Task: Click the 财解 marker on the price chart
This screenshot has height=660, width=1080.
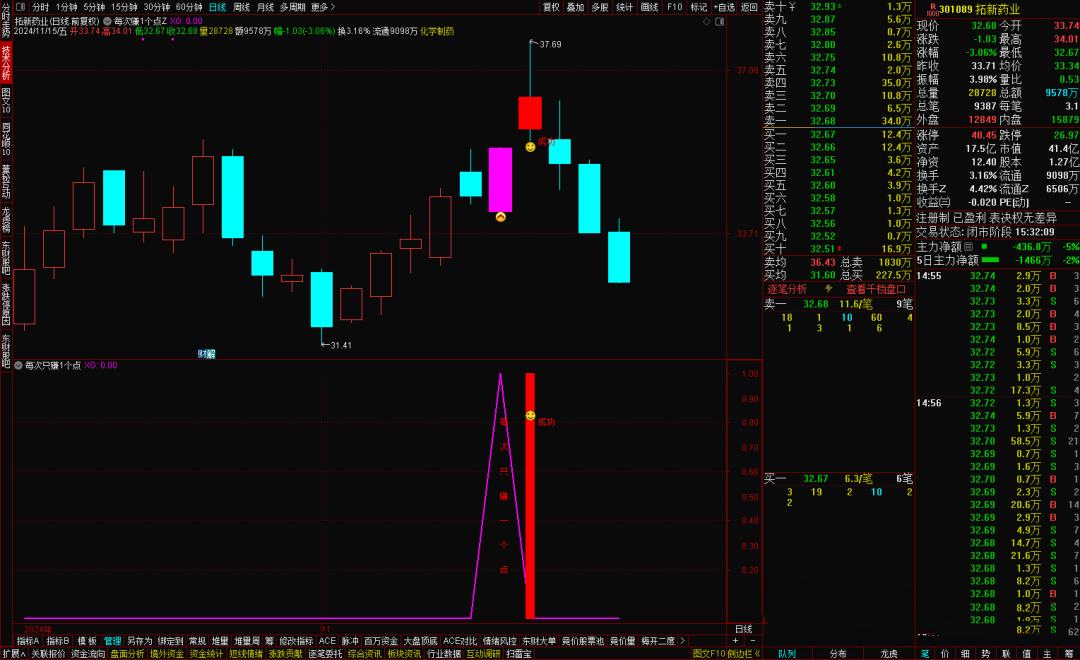Action: (207, 353)
